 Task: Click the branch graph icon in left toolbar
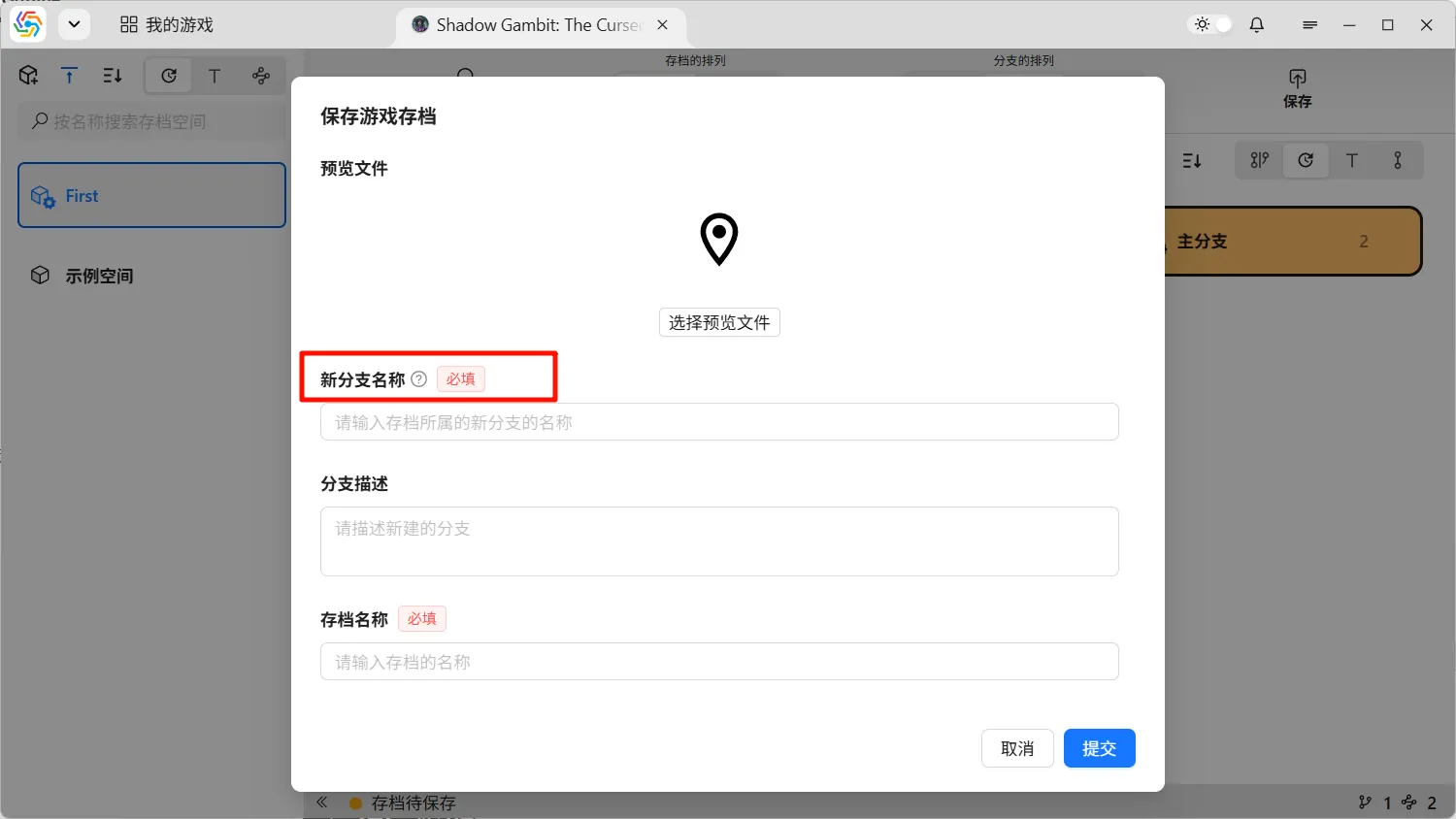click(x=261, y=76)
